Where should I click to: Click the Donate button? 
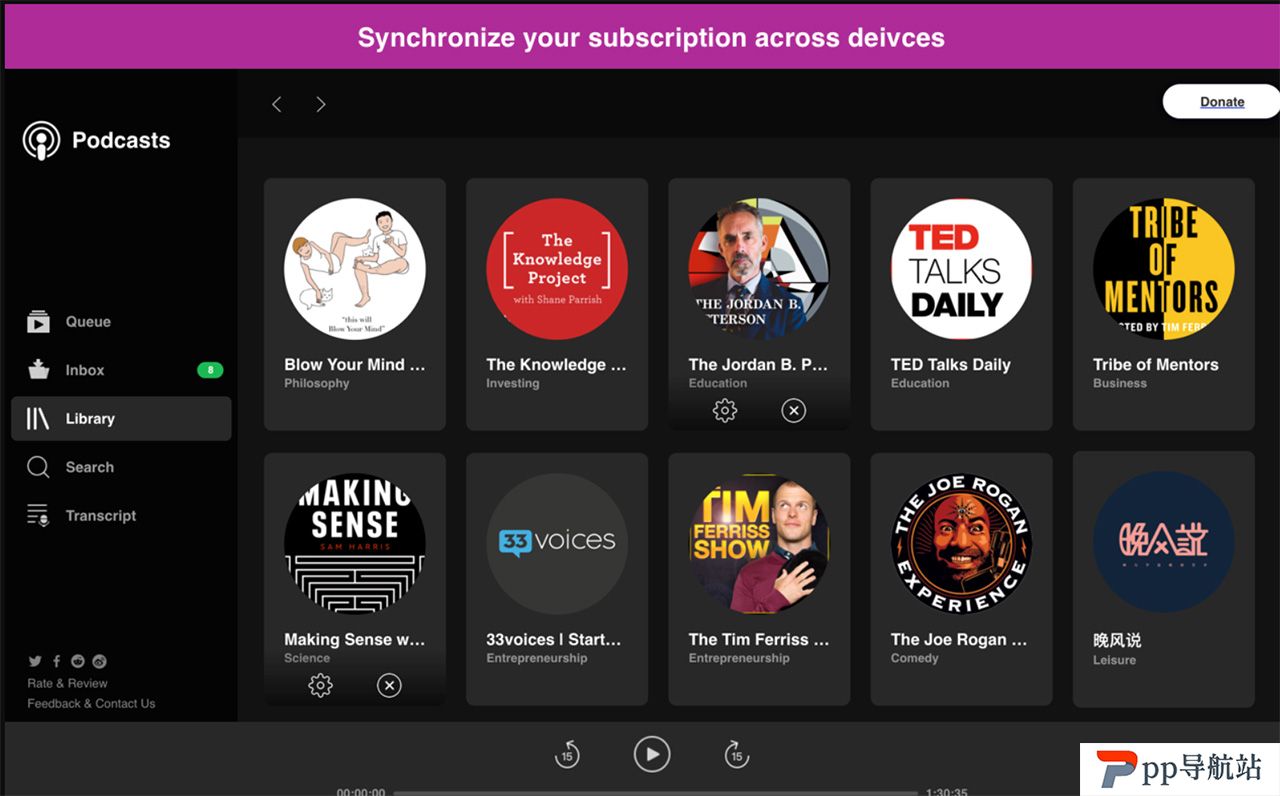(x=1221, y=102)
